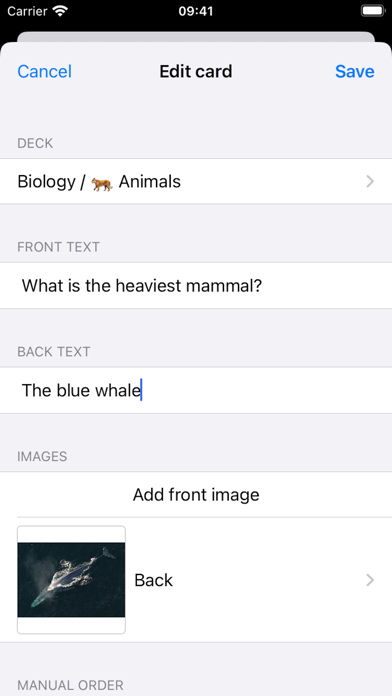
Task: Tap Add front image
Action: [x=196, y=494]
